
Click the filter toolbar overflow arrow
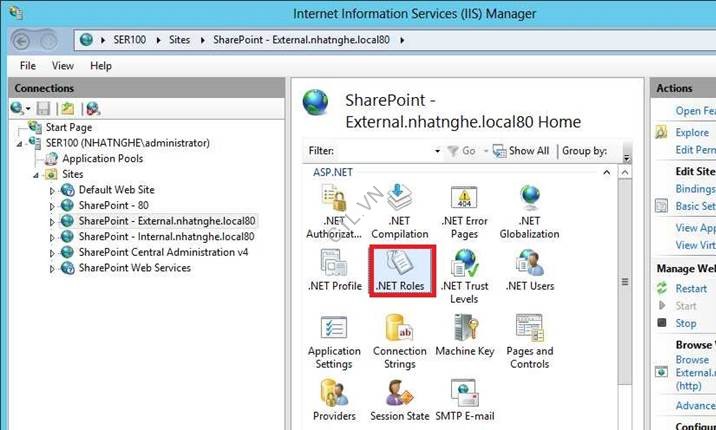(626, 158)
